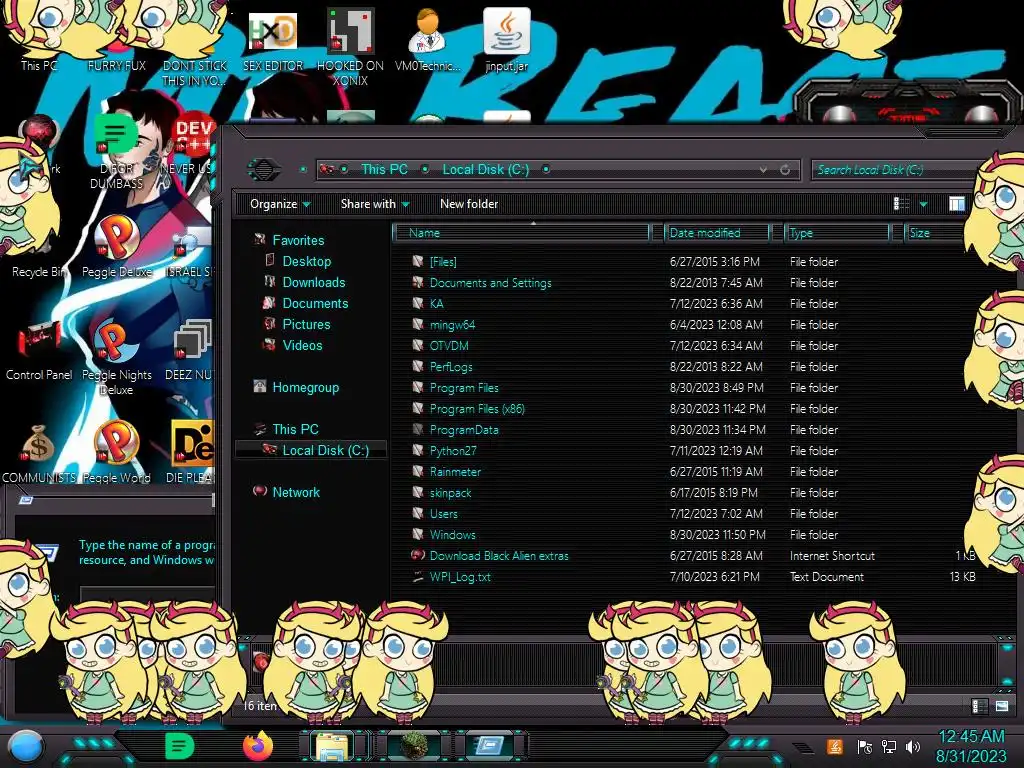The width and height of the screenshot is (1024, 768).
Task: Switch to the Run dialog taskbar button
Action: coord(490,746)
